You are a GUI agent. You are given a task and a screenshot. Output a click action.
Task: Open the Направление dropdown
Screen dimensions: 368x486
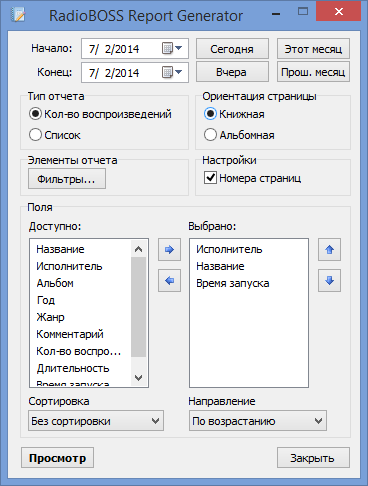(258, 421)
